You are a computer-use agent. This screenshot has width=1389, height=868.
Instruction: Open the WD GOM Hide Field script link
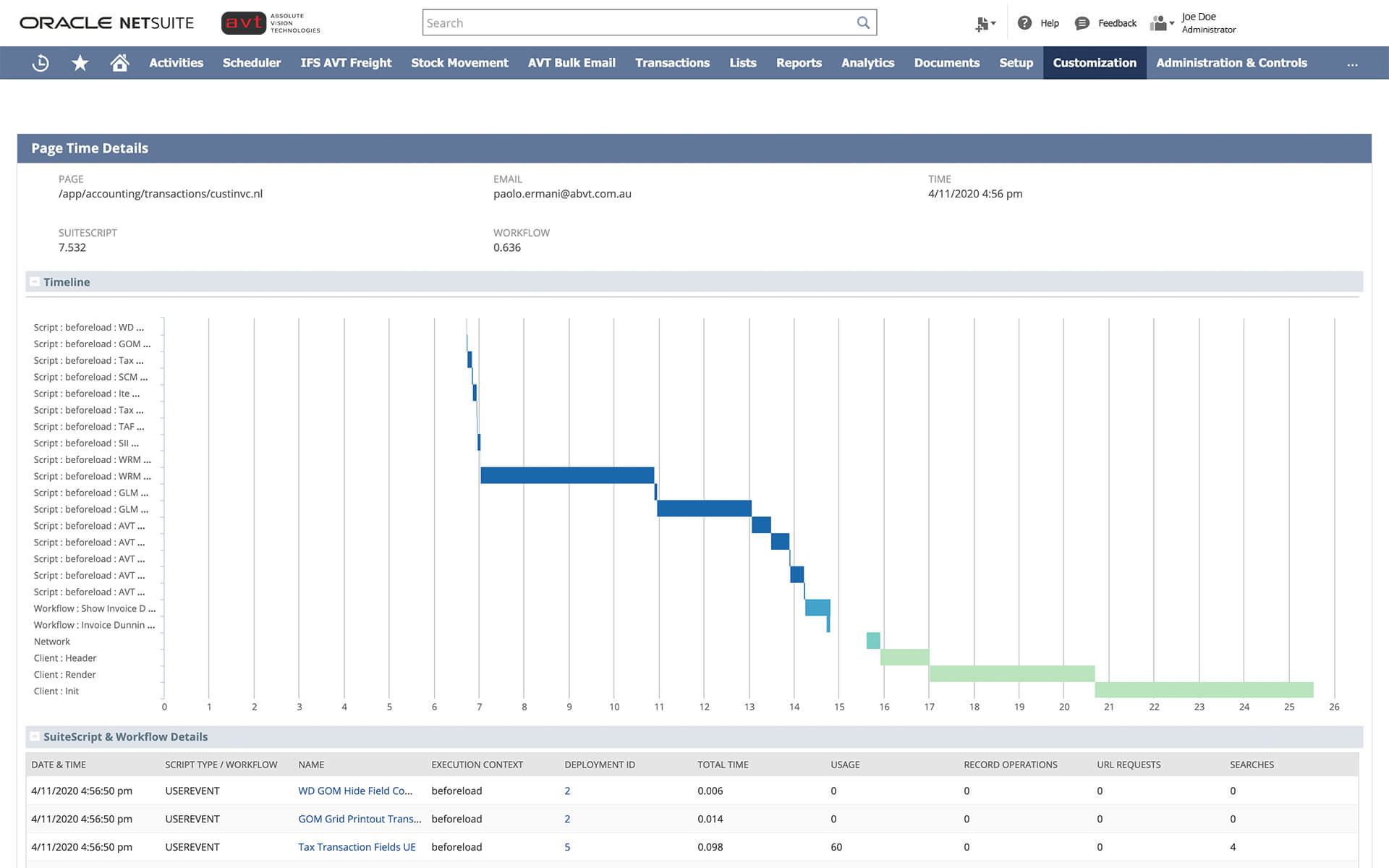354,791
